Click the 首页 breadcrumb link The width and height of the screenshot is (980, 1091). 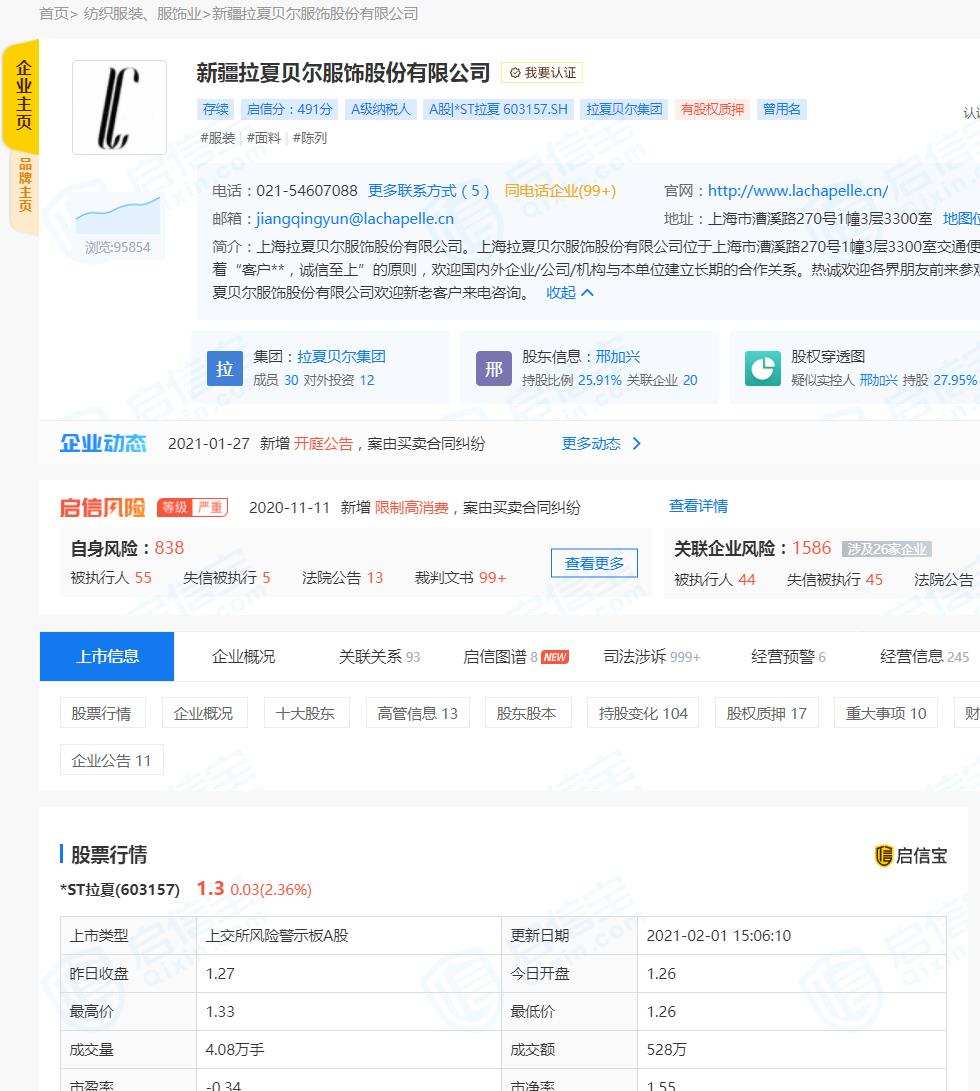pyautogui.click(x=54, y=13)
